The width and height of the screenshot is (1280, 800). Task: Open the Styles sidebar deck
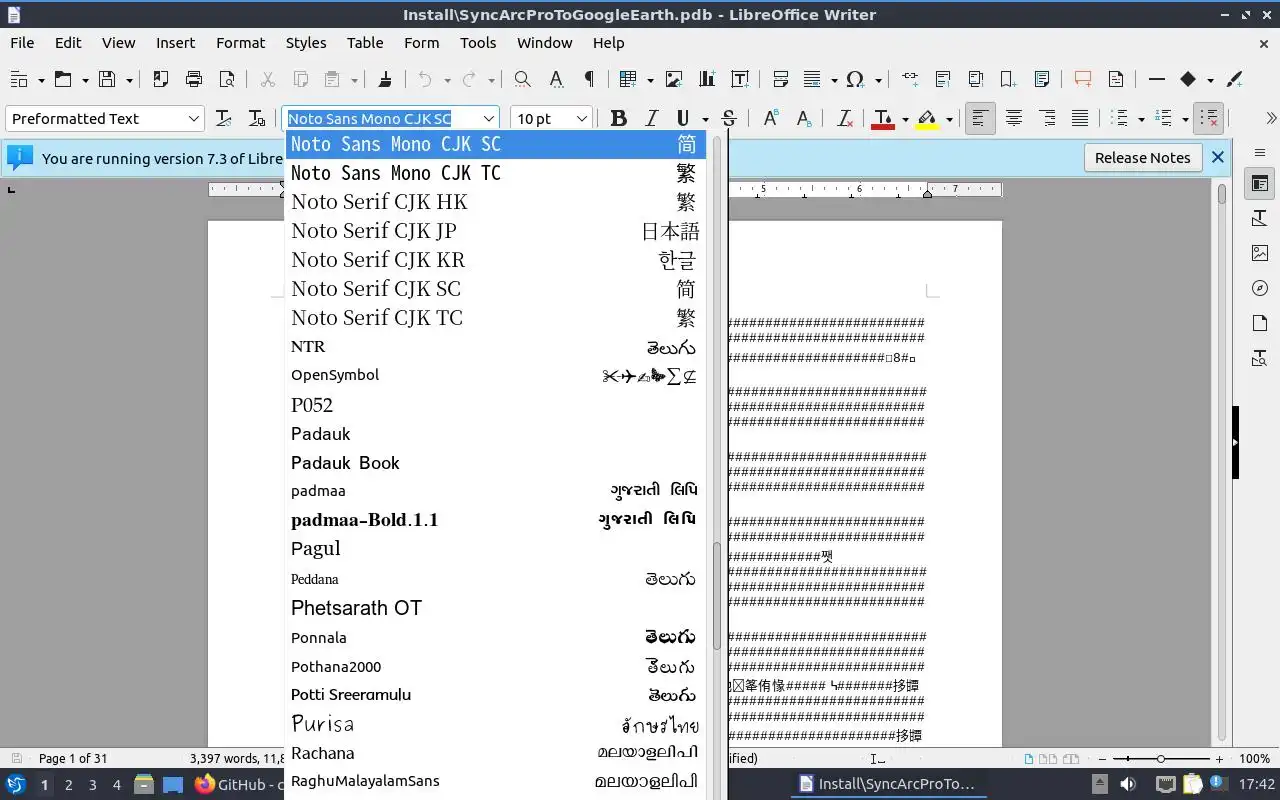pos(1260,218)
